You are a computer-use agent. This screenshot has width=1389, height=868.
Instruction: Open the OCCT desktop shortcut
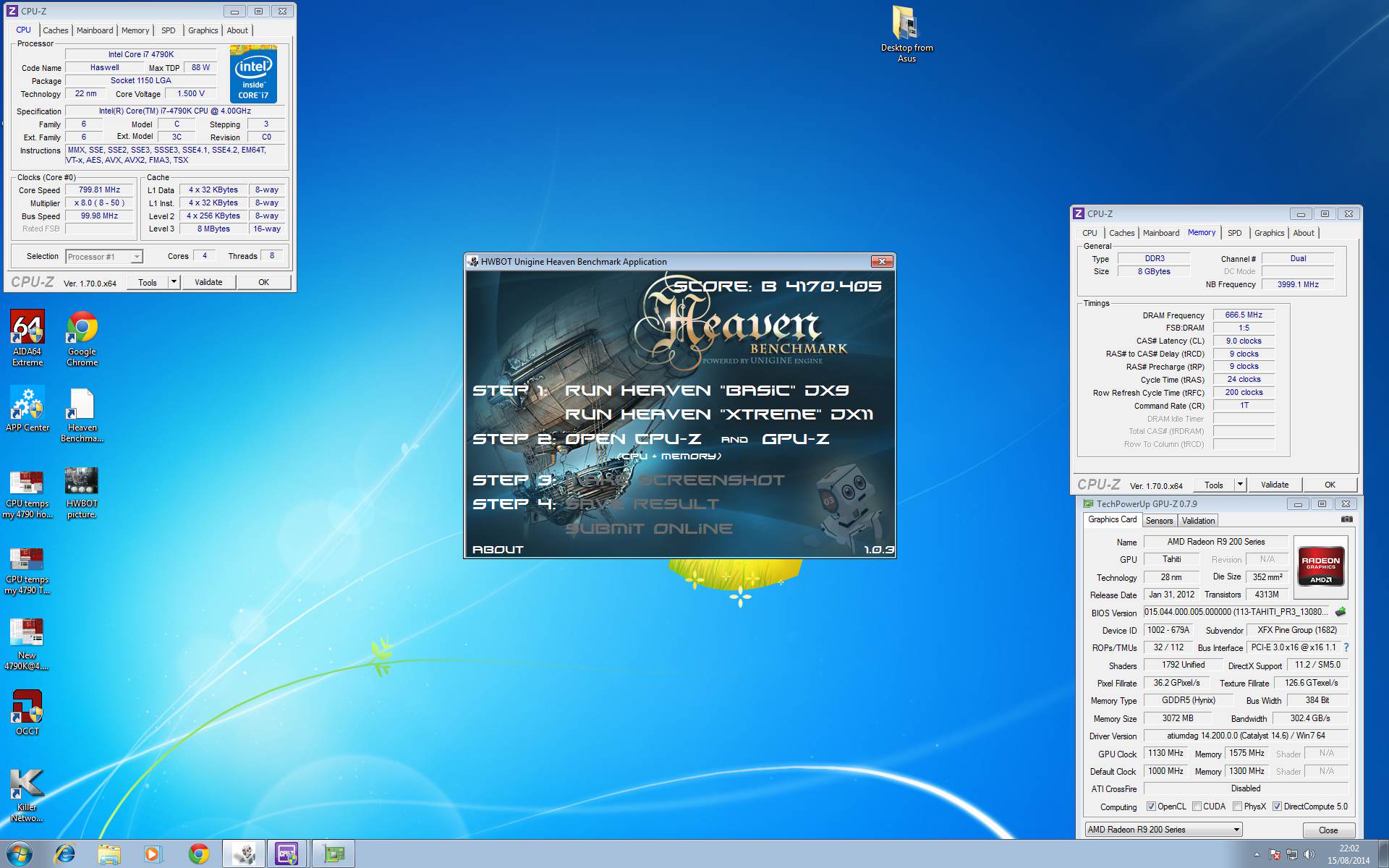click(27, 712)
